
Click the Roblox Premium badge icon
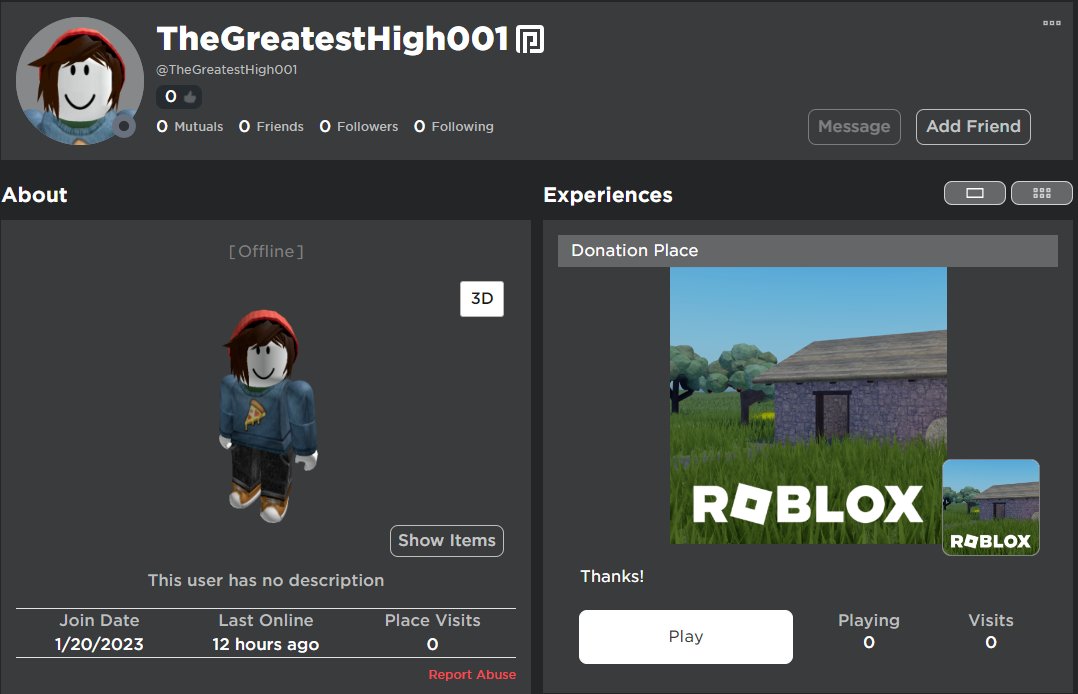pyautogui.click(x=530, y=39)
